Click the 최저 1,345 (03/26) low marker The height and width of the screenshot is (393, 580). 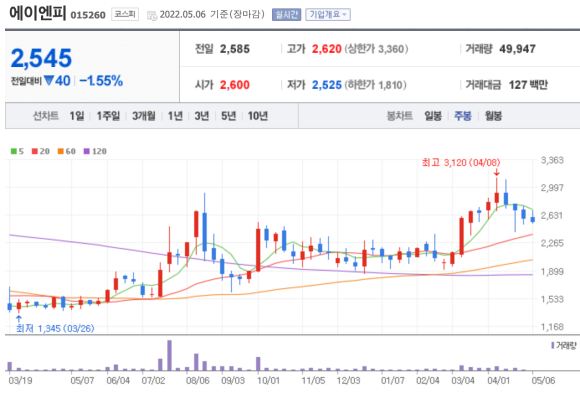click(55, 328)
